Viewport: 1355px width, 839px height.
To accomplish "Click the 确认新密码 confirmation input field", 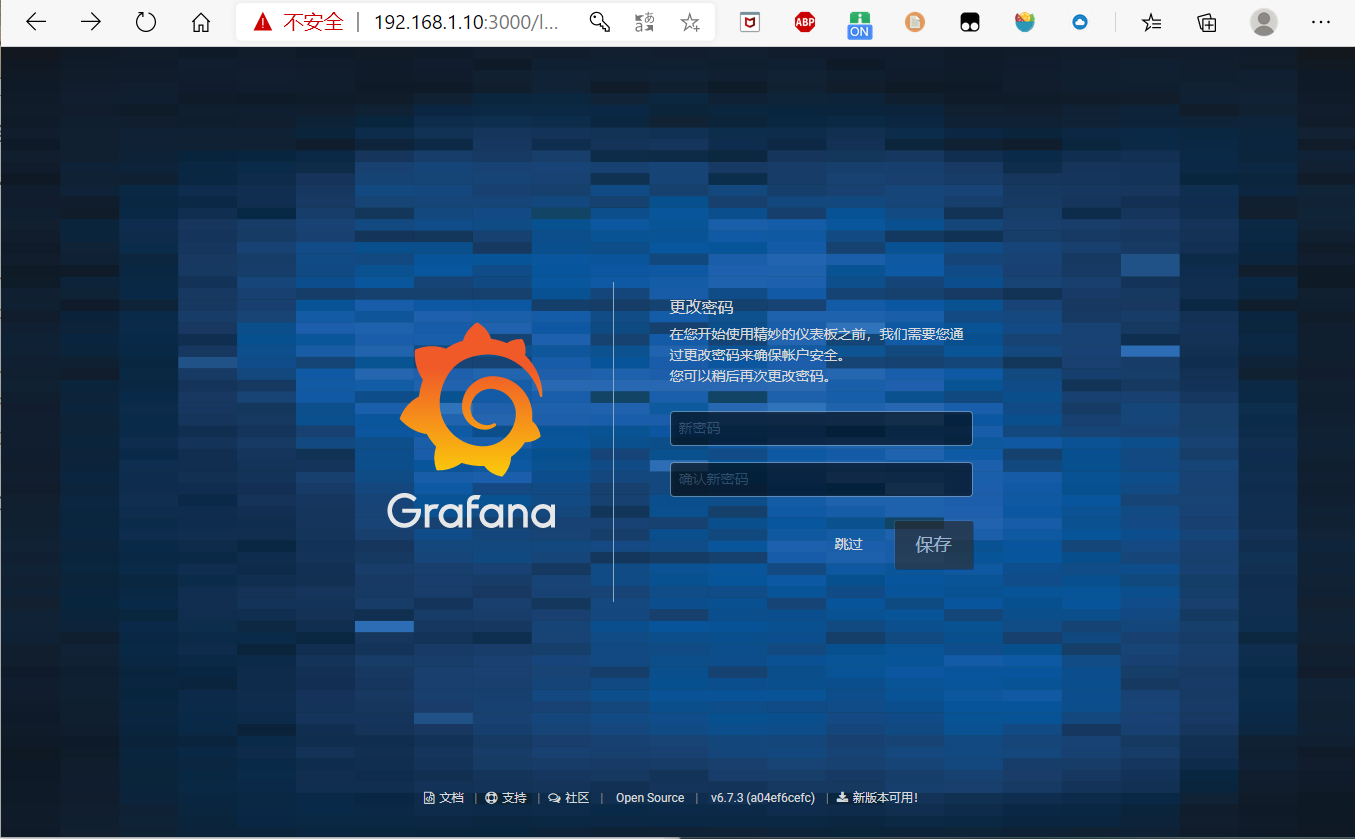I will [820, 479].
